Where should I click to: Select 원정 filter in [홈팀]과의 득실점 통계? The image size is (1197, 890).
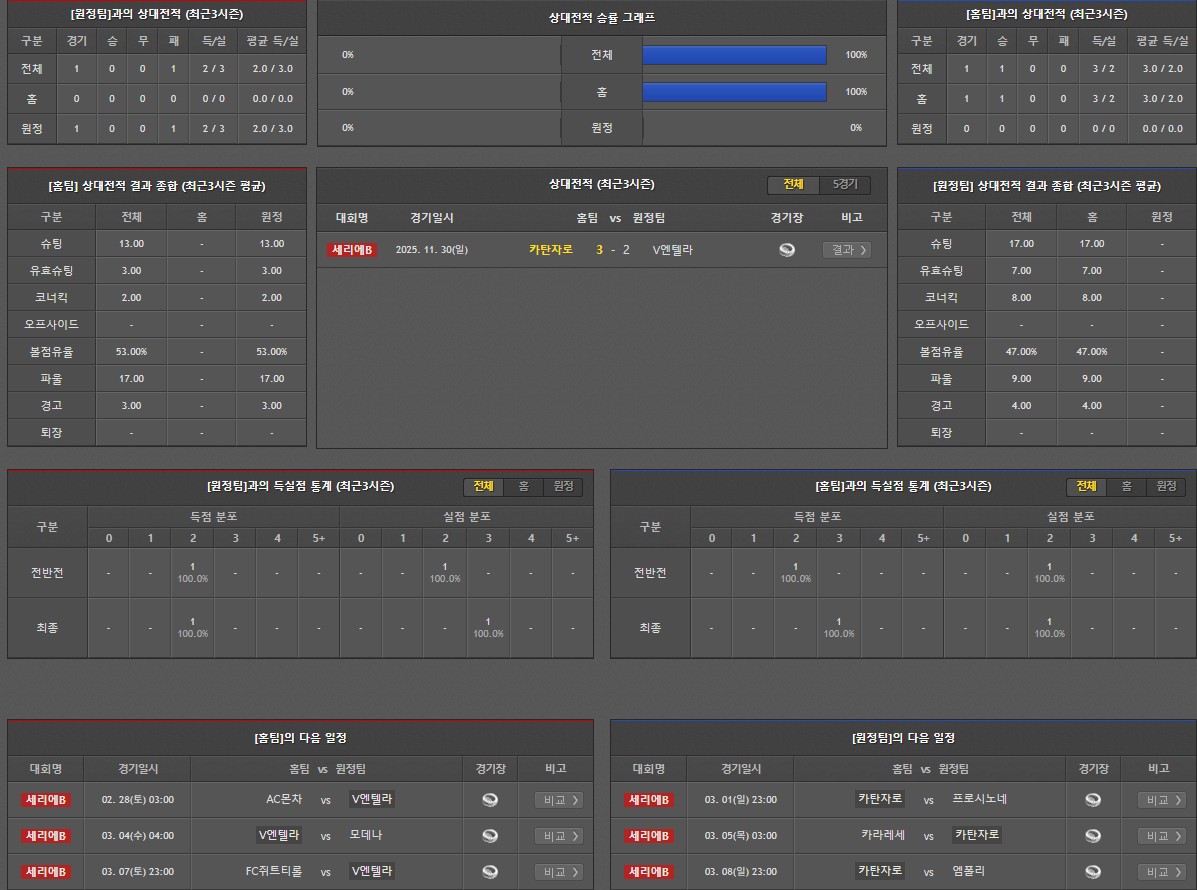1166,487
